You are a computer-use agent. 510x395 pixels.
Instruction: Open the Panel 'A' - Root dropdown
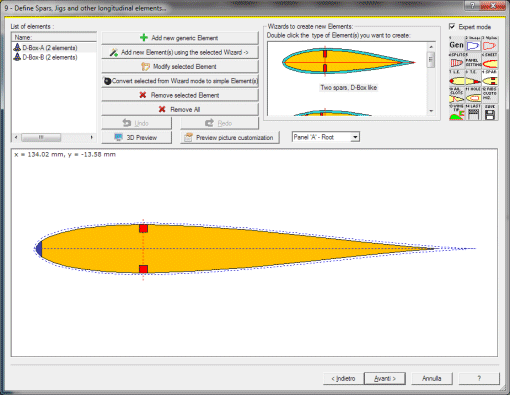point(326,137)
